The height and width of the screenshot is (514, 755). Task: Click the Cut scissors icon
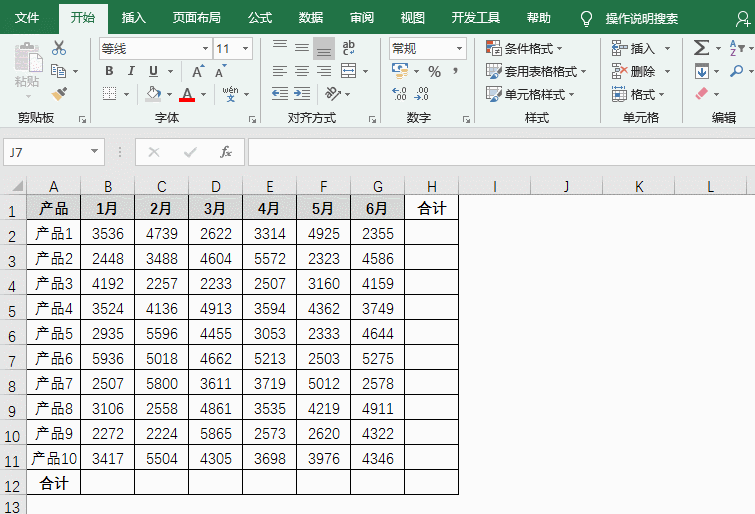tap(59, 48)
